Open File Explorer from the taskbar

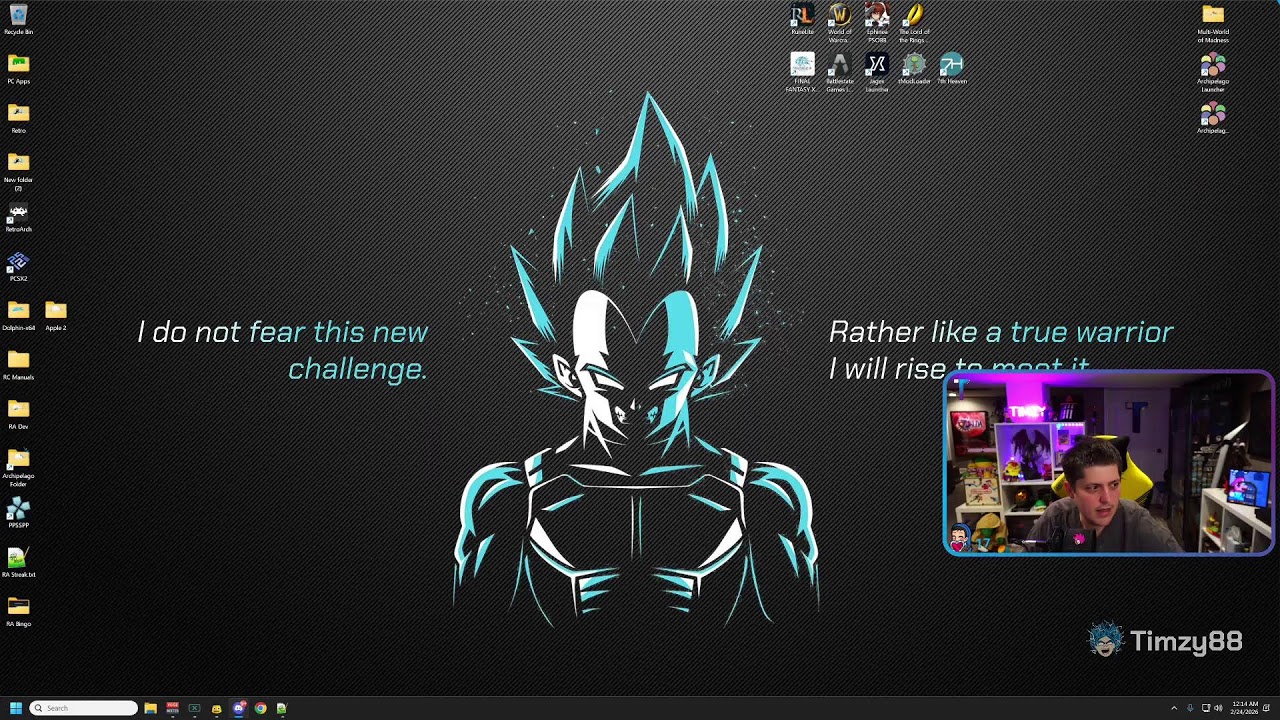coord(150,708)
